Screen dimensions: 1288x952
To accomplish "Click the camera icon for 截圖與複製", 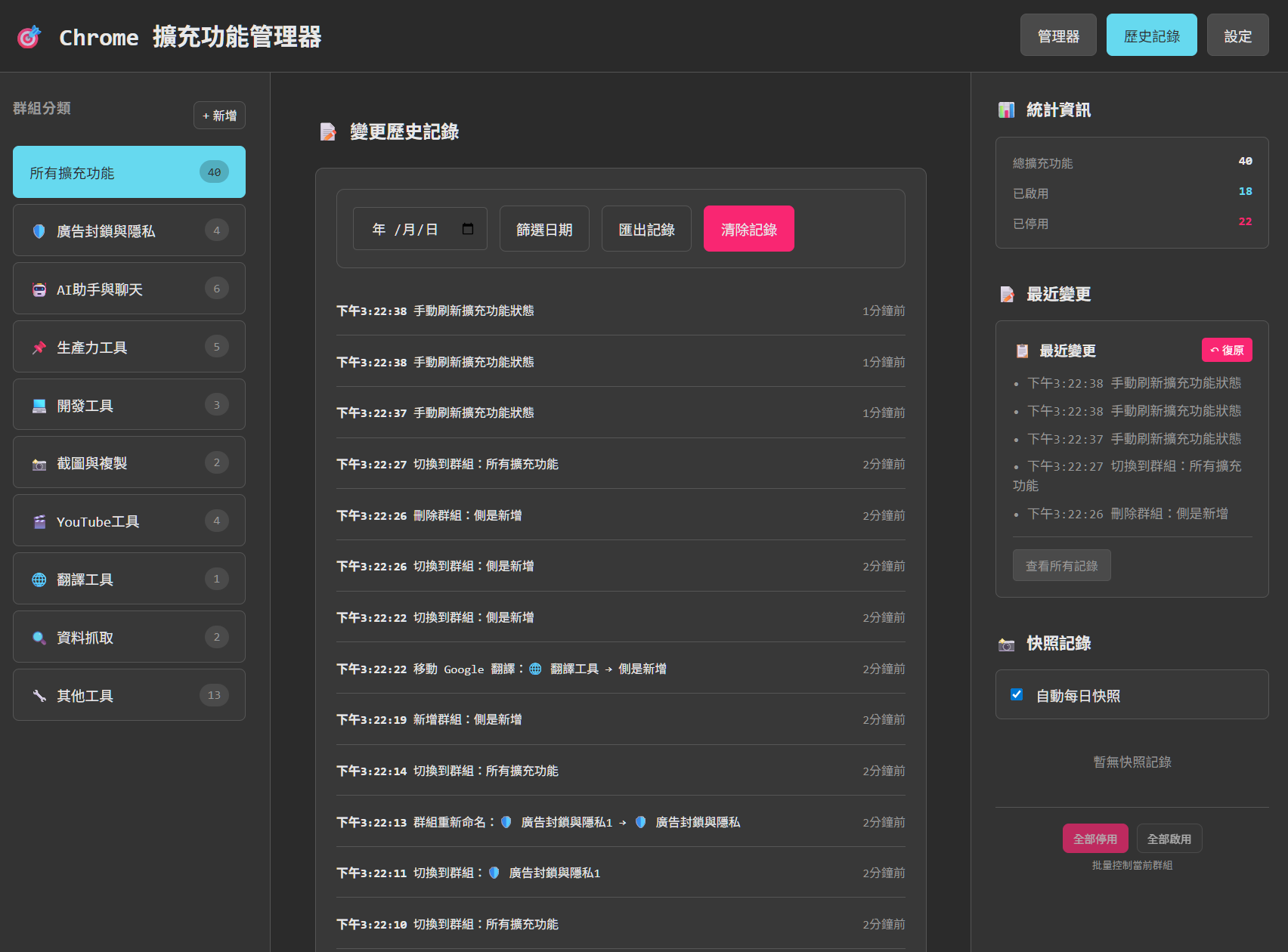I will click(x=39, y=464).
